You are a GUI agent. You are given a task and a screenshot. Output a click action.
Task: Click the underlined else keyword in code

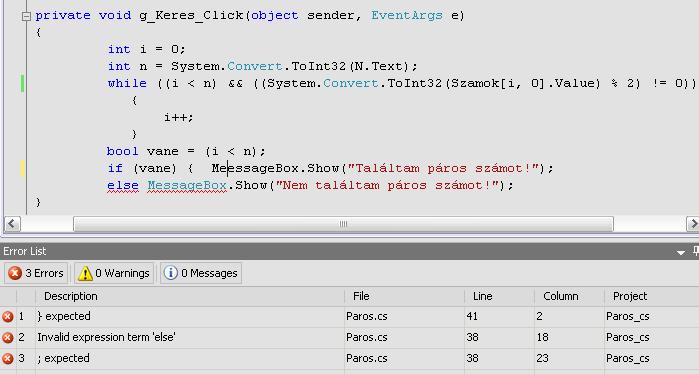[123, 185]
